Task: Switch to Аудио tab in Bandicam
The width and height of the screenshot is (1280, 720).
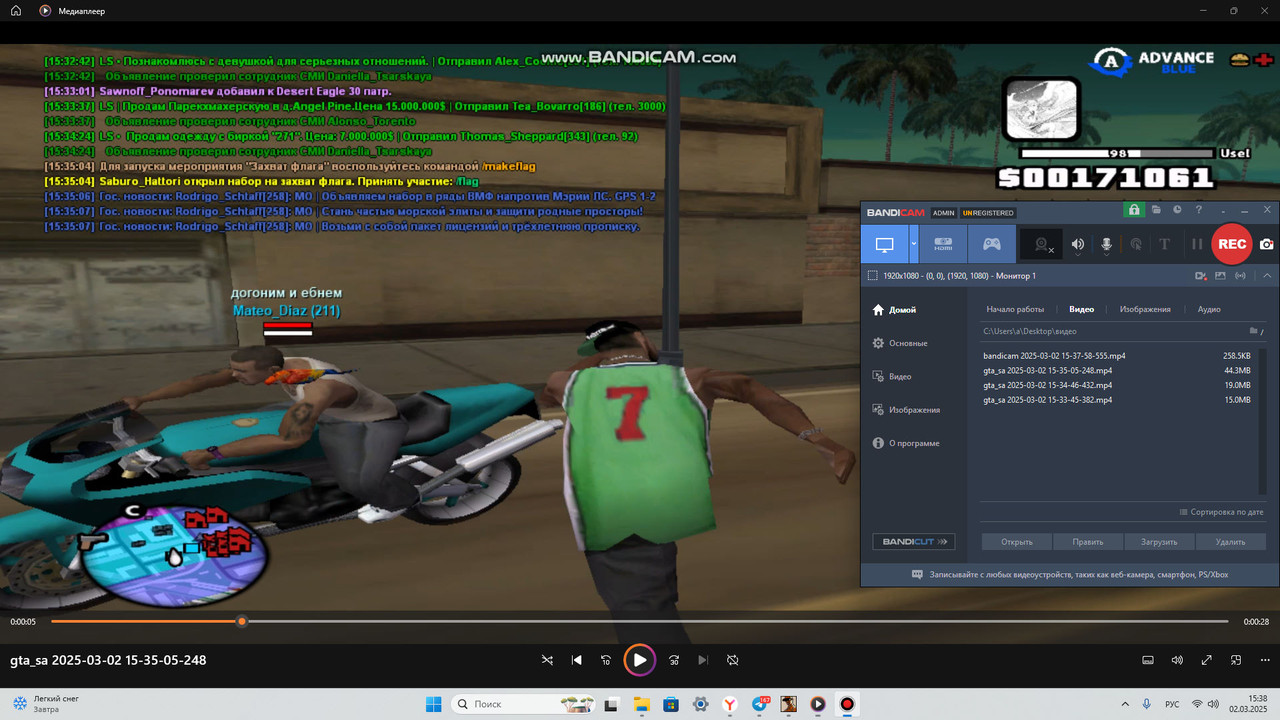Action: [x=1209, y=309]
